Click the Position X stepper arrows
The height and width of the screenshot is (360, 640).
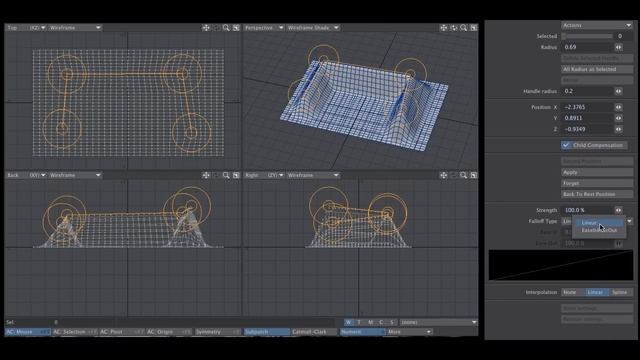(619, 107)
